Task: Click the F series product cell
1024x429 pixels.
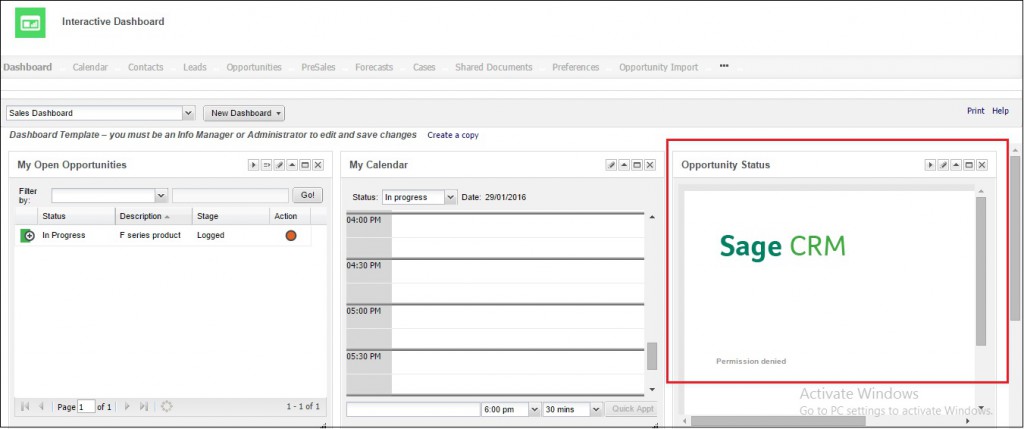Action: click(150, 235)
